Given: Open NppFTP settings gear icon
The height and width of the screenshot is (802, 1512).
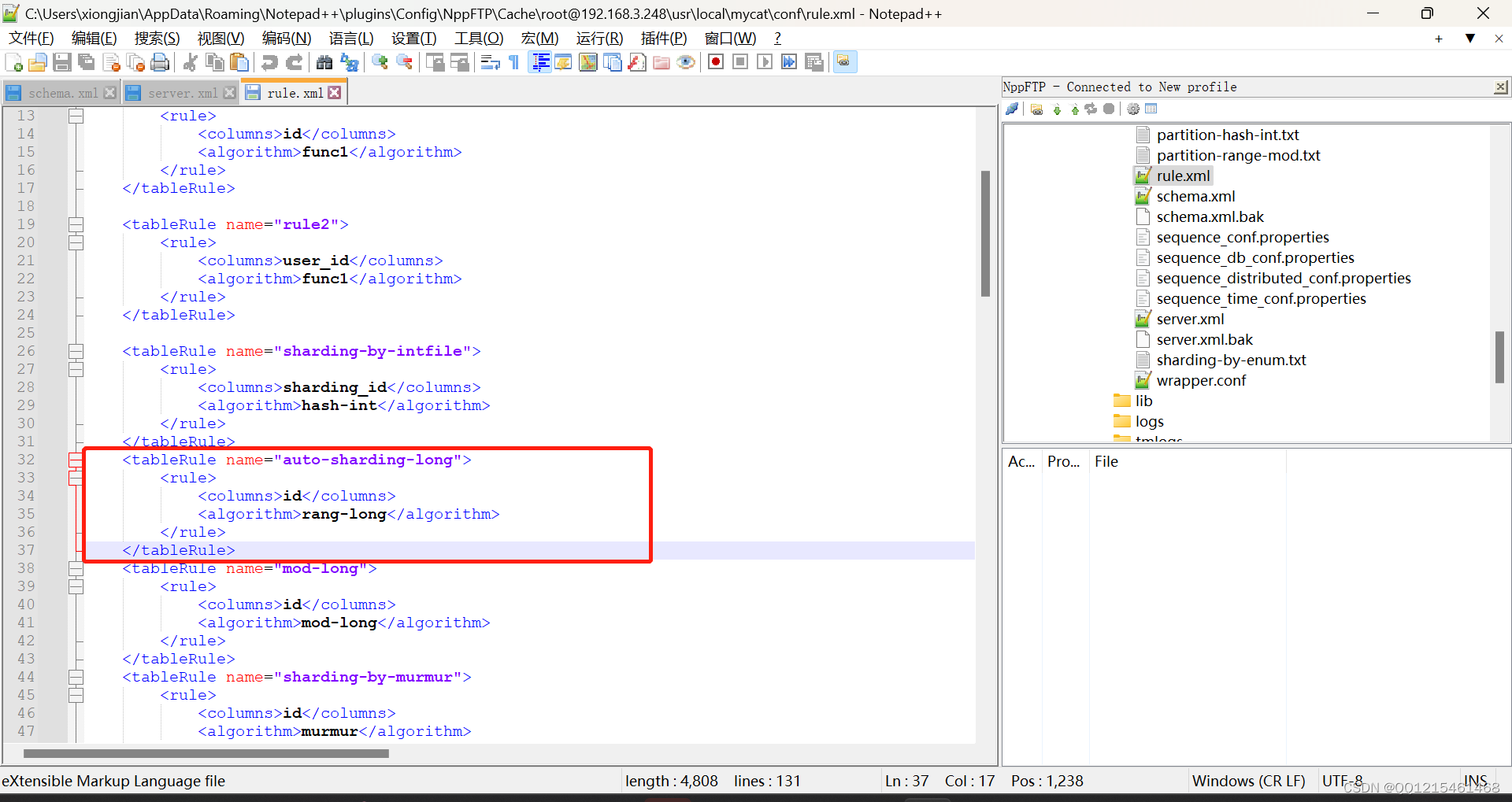Looking at the screenshot, I should click(1133, 109).
